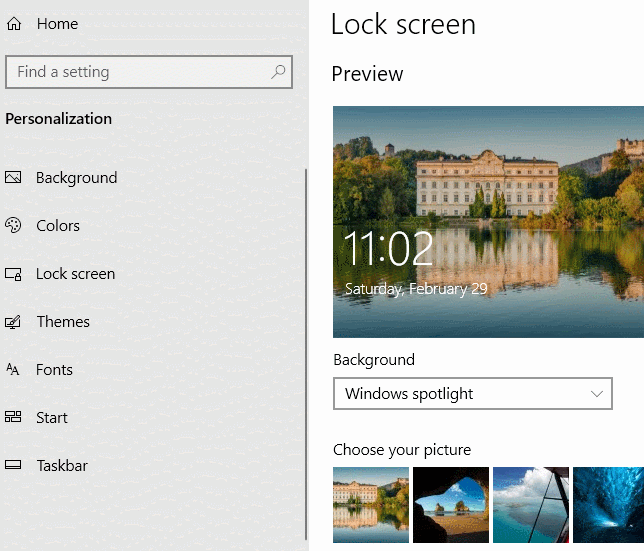Open the Home settings page
644x551 pixels.
tap(57, 24)
